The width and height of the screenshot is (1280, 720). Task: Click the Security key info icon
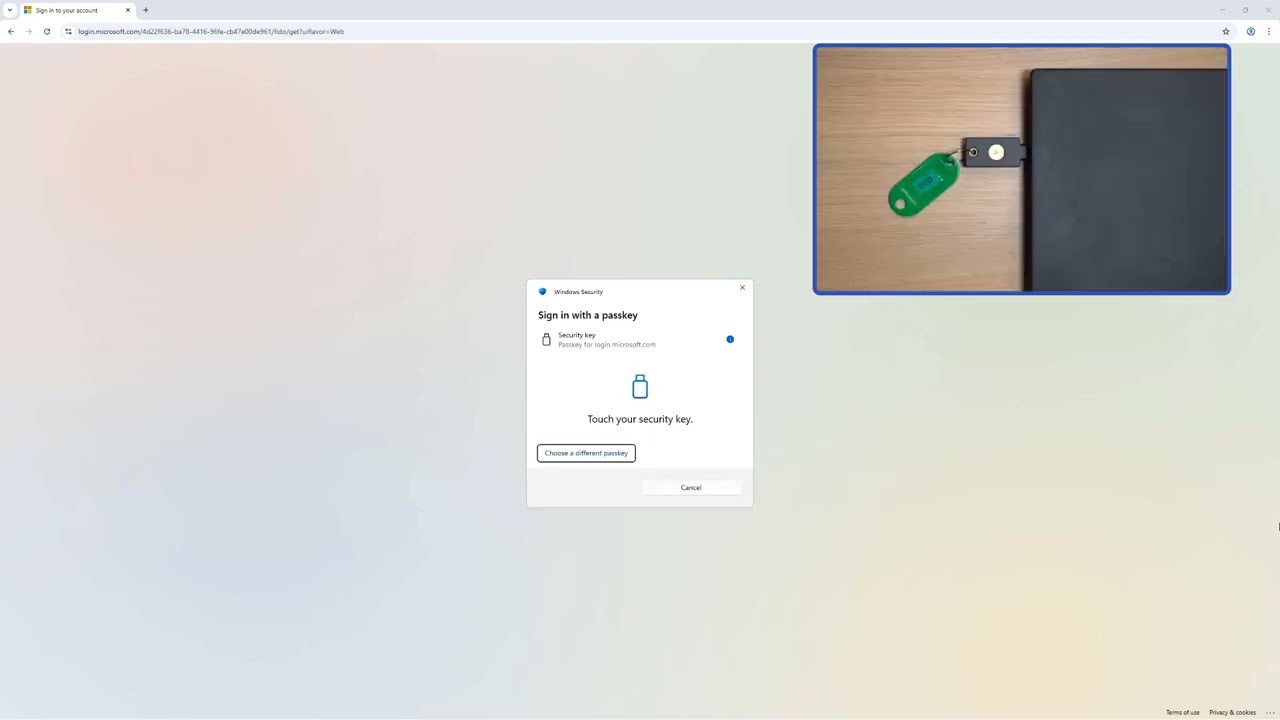pos(730,339)
